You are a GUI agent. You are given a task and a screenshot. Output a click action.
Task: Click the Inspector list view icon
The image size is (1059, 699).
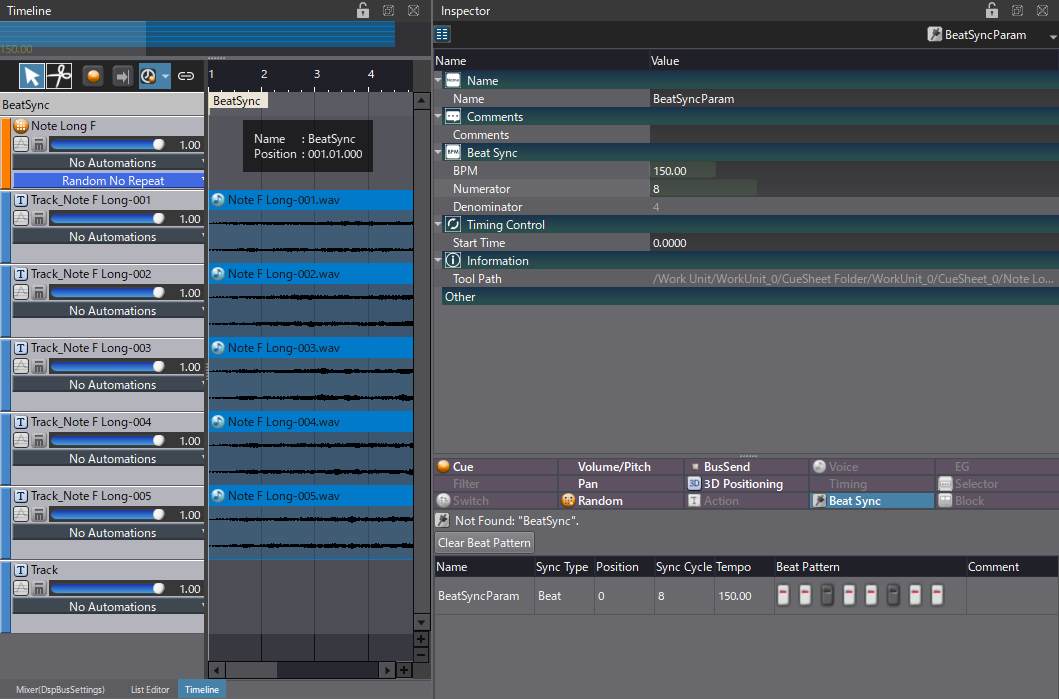click(x=442, y=34)
